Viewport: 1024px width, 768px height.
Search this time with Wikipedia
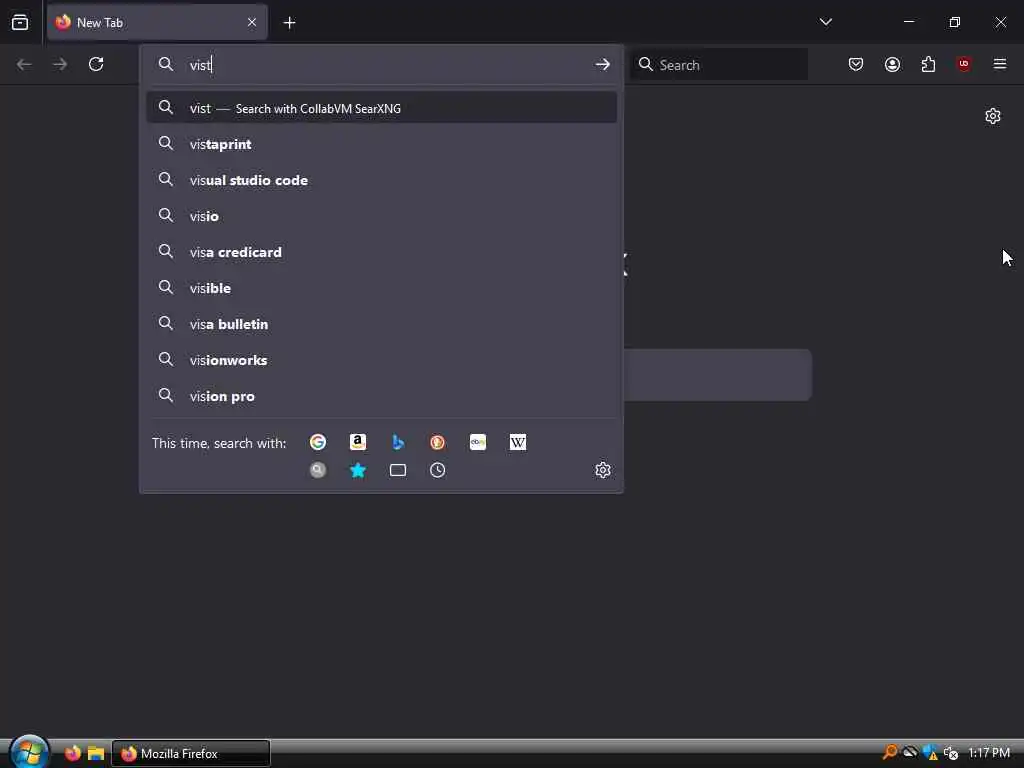pyautogui.click(x=518, y=442)
